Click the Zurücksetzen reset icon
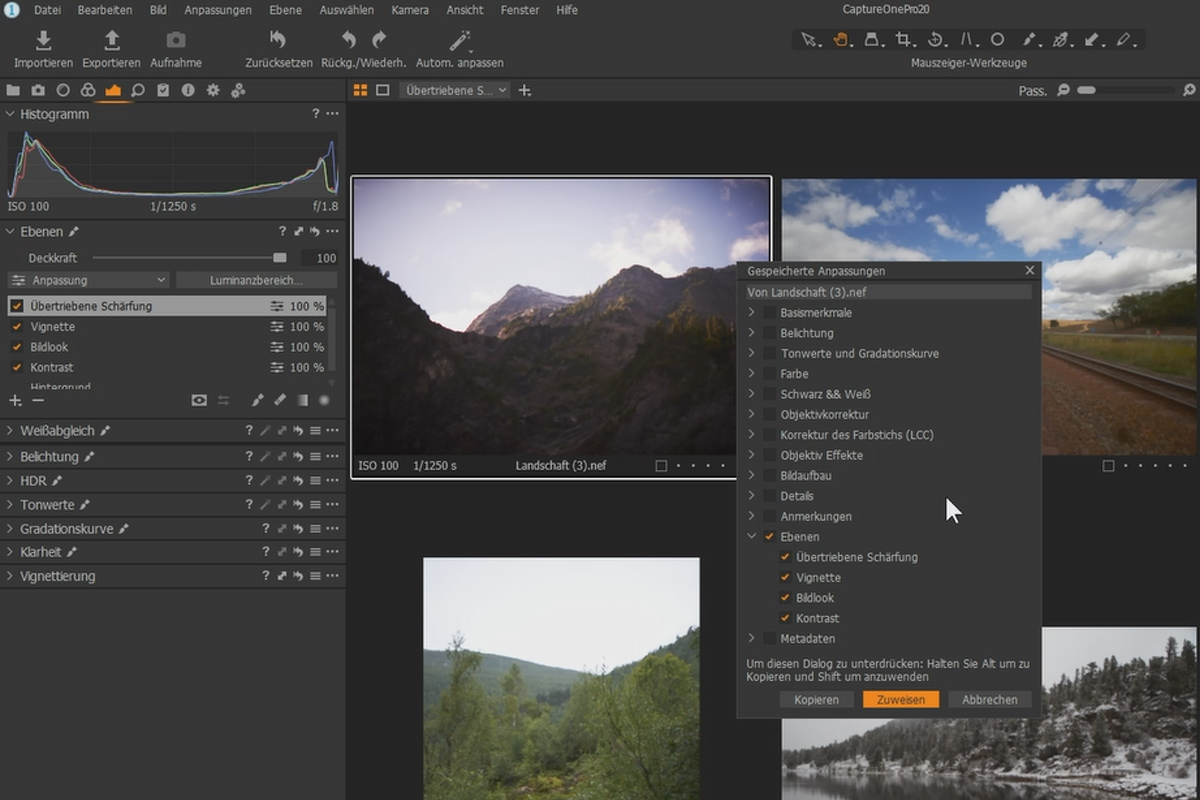 pos(278,40)
